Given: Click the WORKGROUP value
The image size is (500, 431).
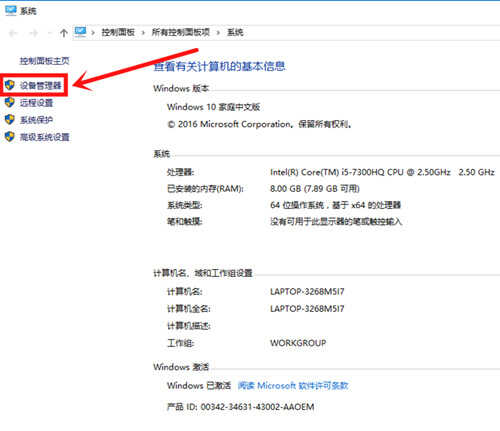Looking at the screenshot, I should [298, 343].
